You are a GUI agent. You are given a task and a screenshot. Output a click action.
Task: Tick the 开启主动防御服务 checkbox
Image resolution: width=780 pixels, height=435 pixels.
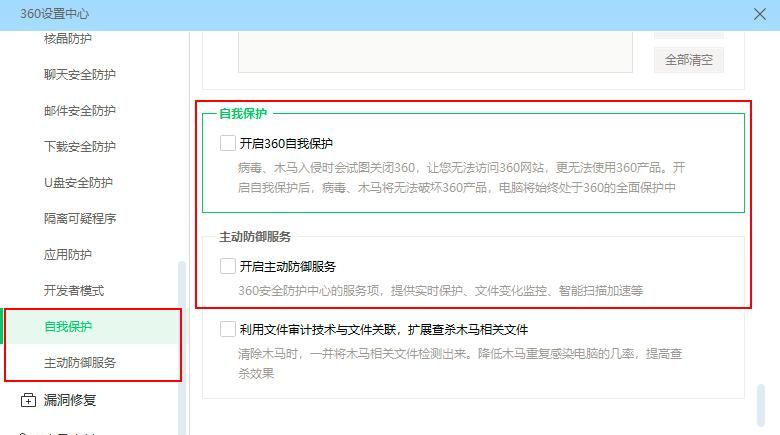[228, 266]
